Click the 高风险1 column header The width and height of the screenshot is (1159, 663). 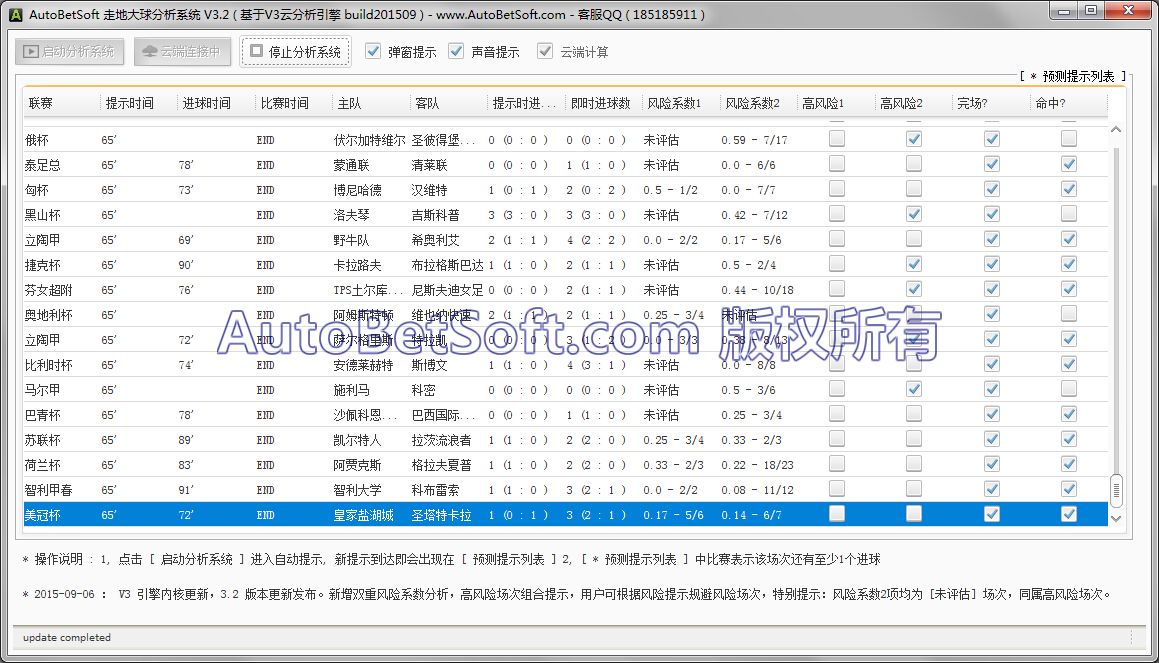(x=835, y=103)
